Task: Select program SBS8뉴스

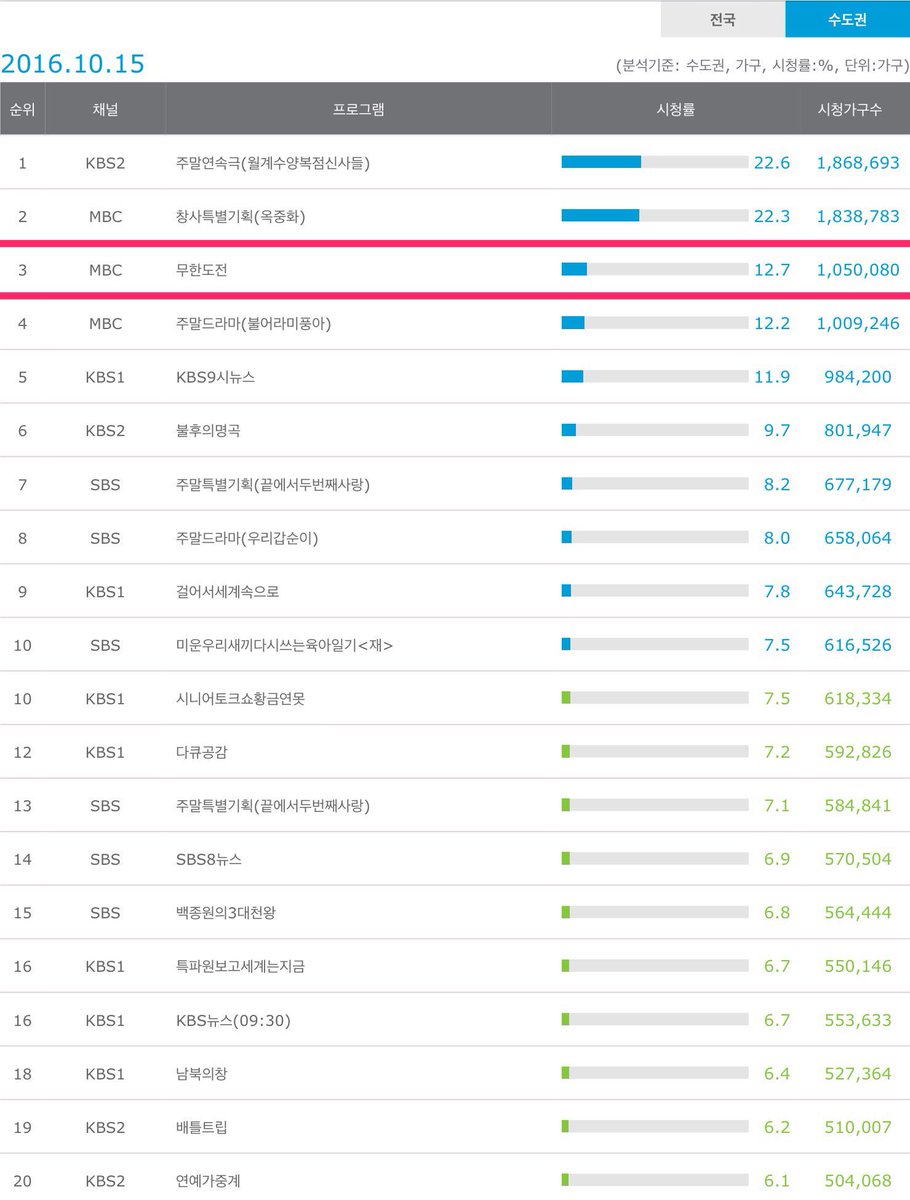Action: click(208, 859)
